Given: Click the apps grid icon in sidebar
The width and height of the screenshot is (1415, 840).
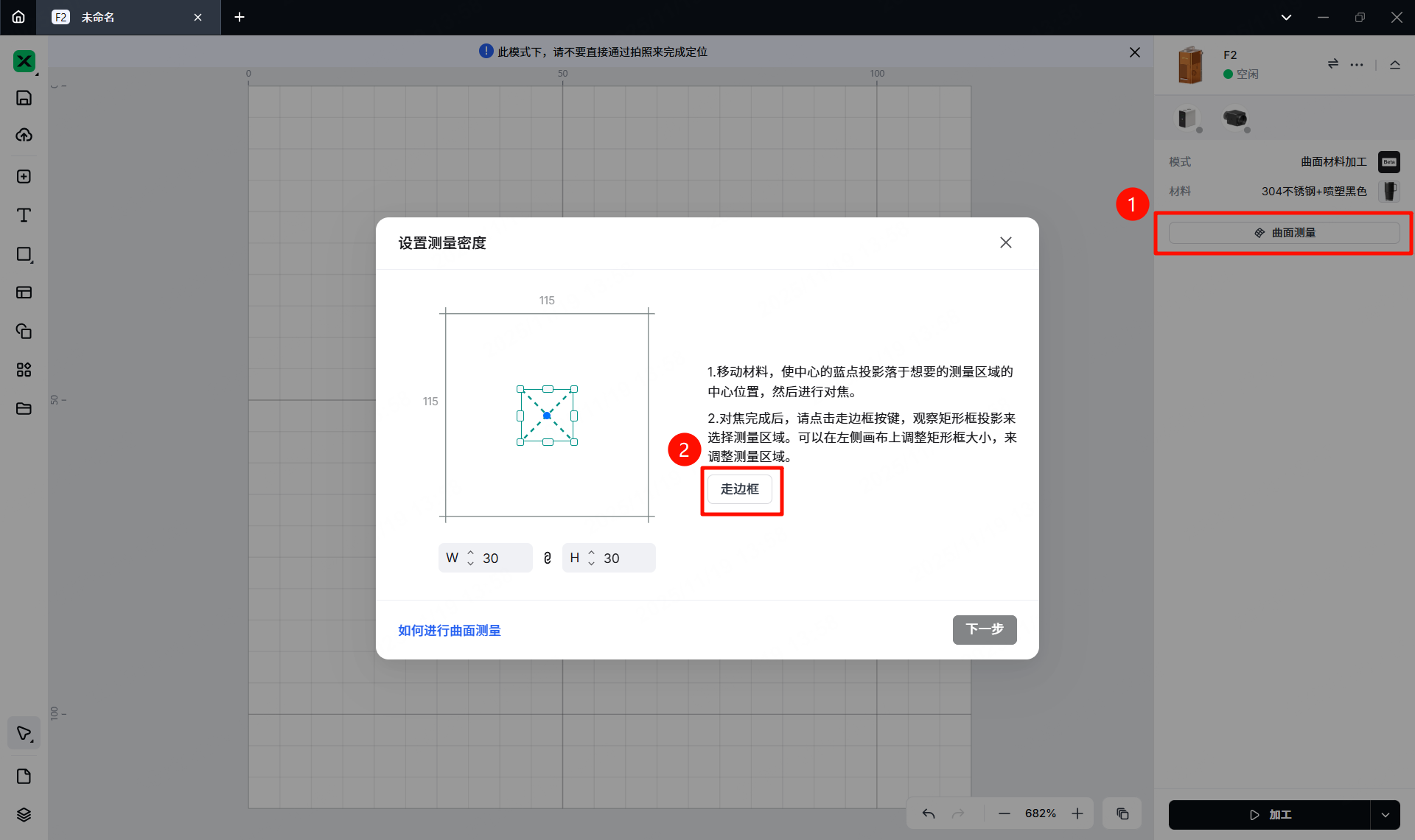Looking at the screenshot, I should coord(24,370).
